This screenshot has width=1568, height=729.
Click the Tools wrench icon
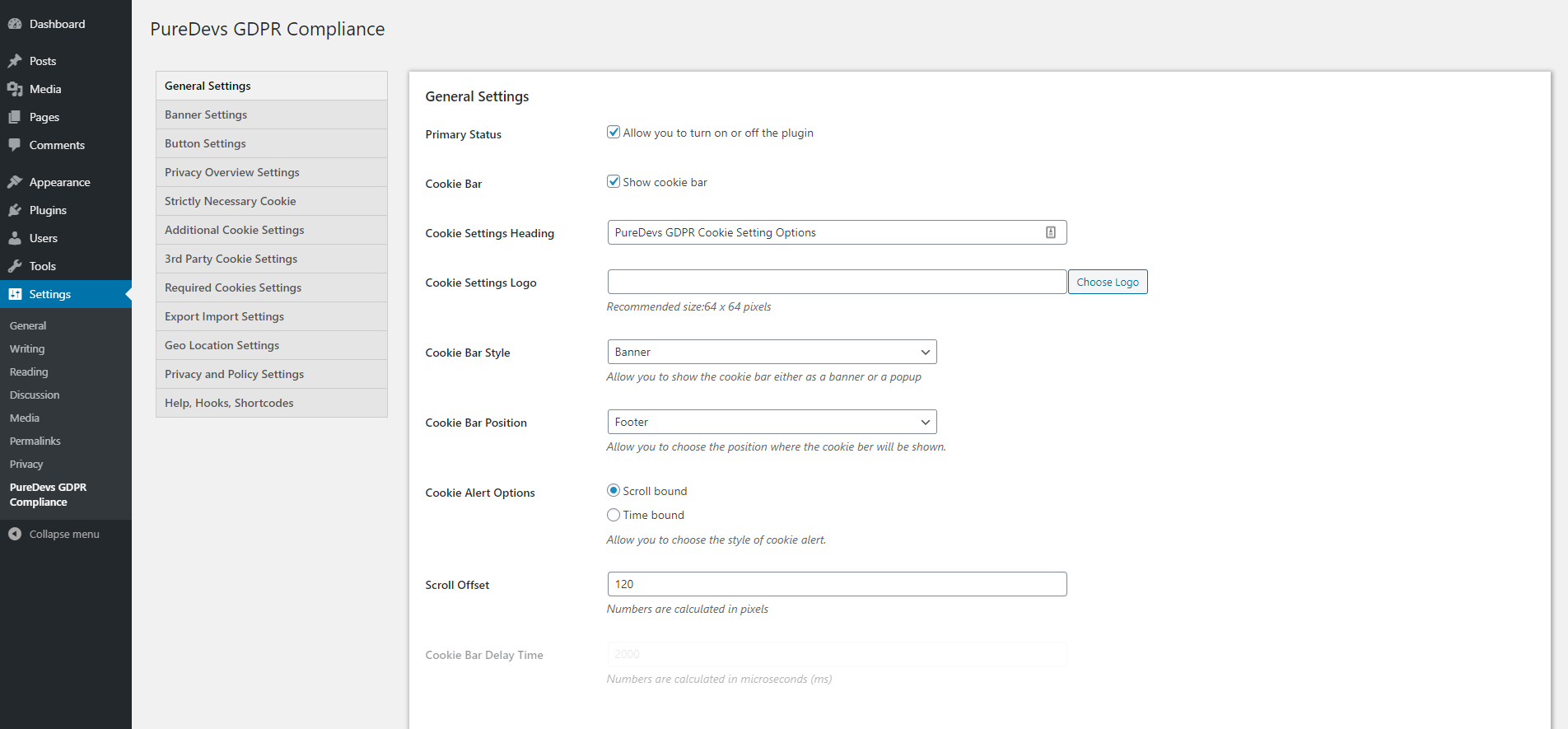tap(15, 266)
